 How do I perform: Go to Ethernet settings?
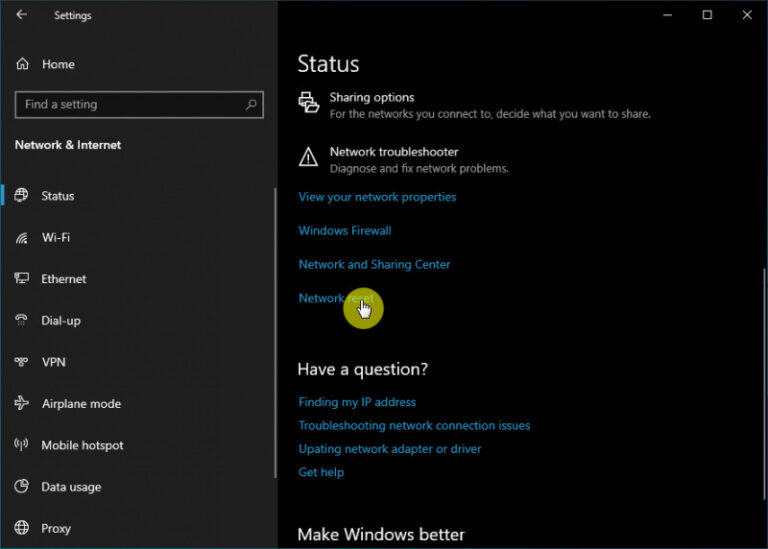pyautogui.click(x=64, y=279)
